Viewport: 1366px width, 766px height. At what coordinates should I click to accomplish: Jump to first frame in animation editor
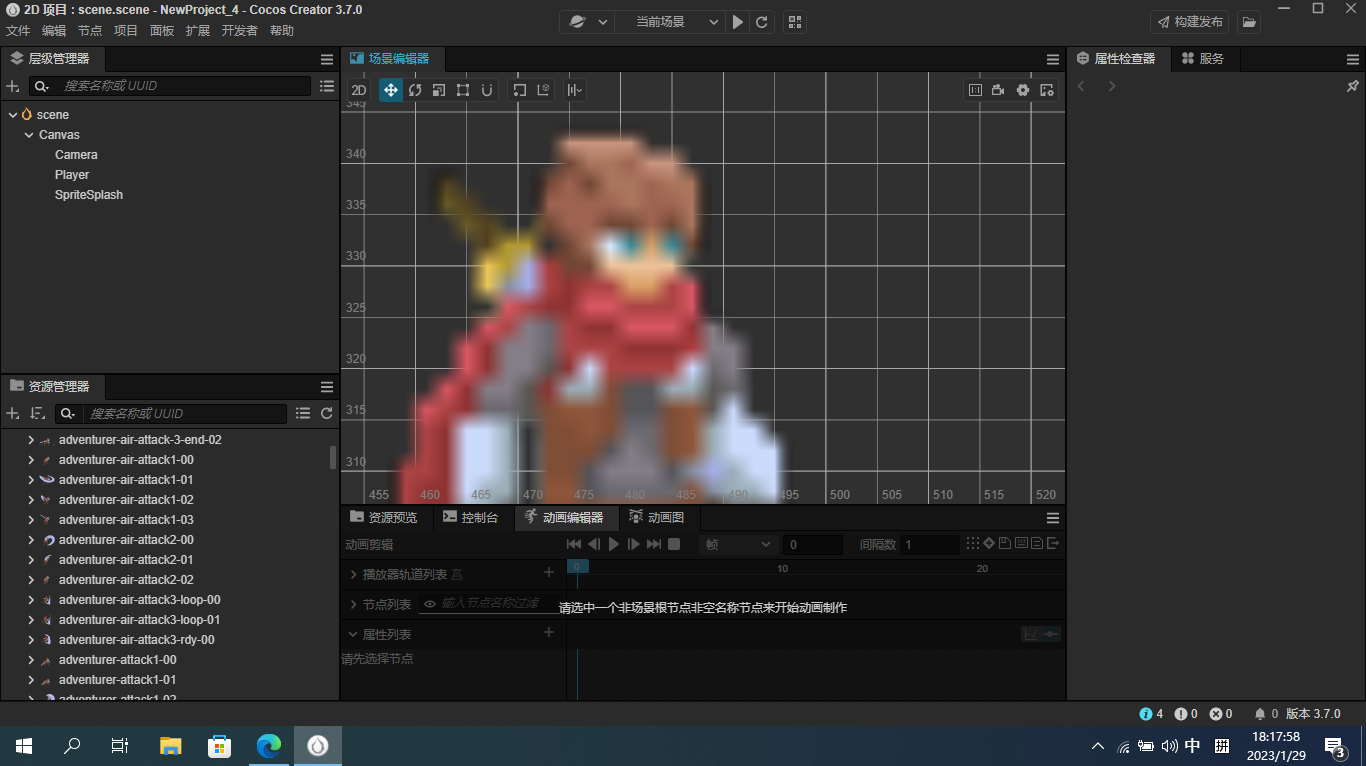(574, 544)
